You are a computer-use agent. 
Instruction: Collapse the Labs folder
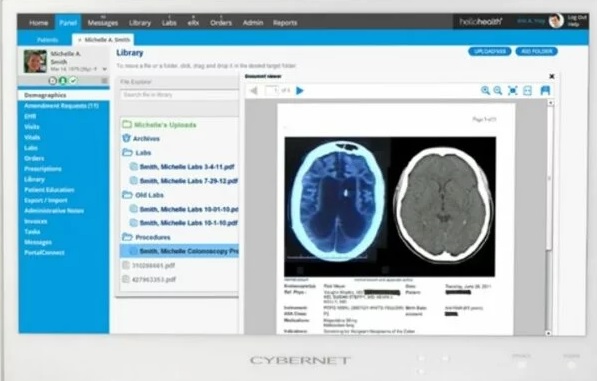click(x=127, y=153)
